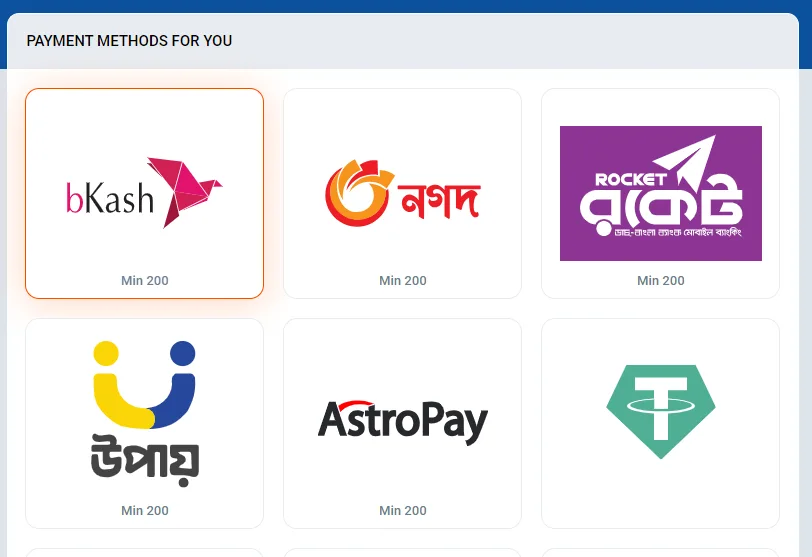Click the red Nagad Bengali wordmark

click(x=439, y=200)
